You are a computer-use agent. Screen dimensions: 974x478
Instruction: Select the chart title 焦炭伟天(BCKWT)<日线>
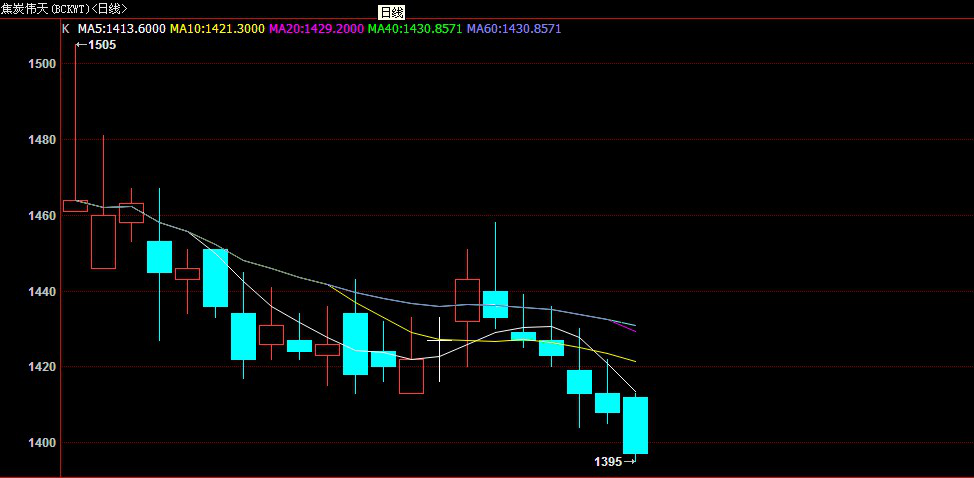[x=65, y=8]
